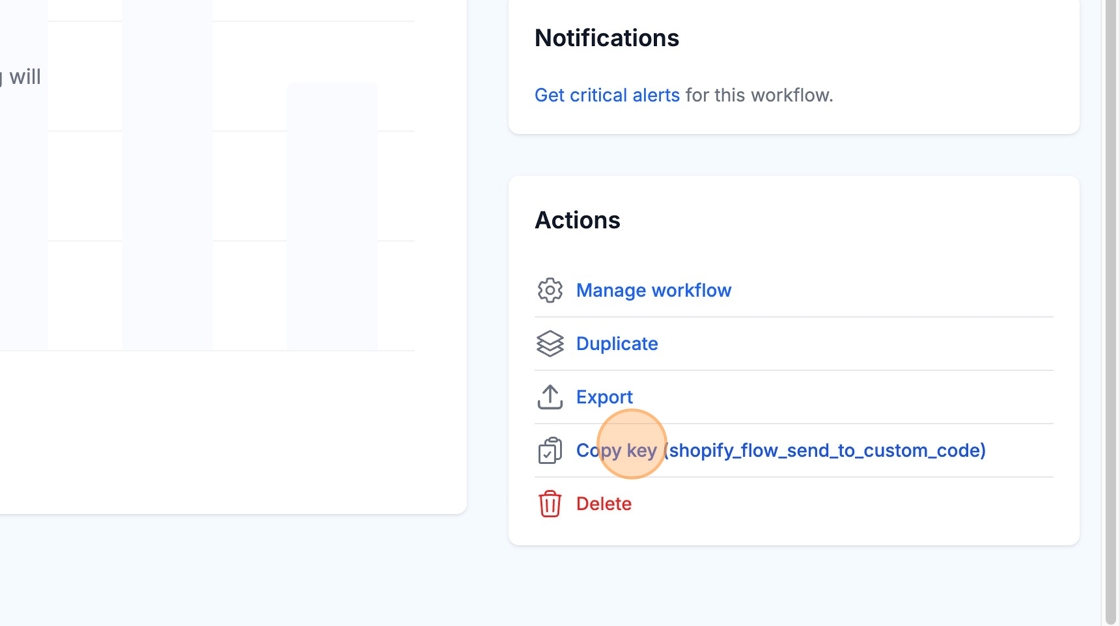Viewport: 1120px width, 626px height.
Task: Click the stacked layers Duplicate icon
Action: 550,344
